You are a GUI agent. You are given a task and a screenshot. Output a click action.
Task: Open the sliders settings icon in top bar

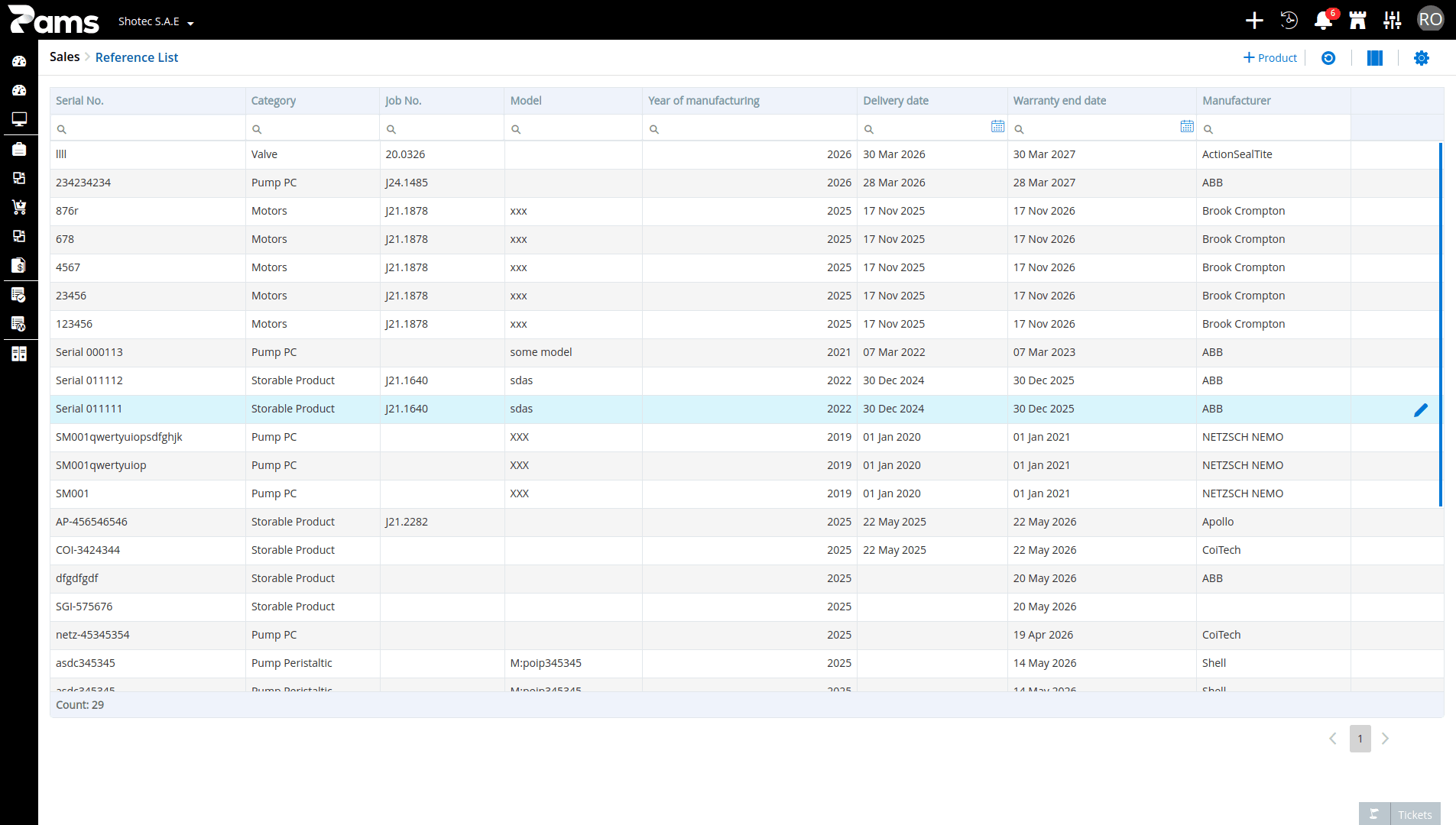click(x=1392, y=21)
